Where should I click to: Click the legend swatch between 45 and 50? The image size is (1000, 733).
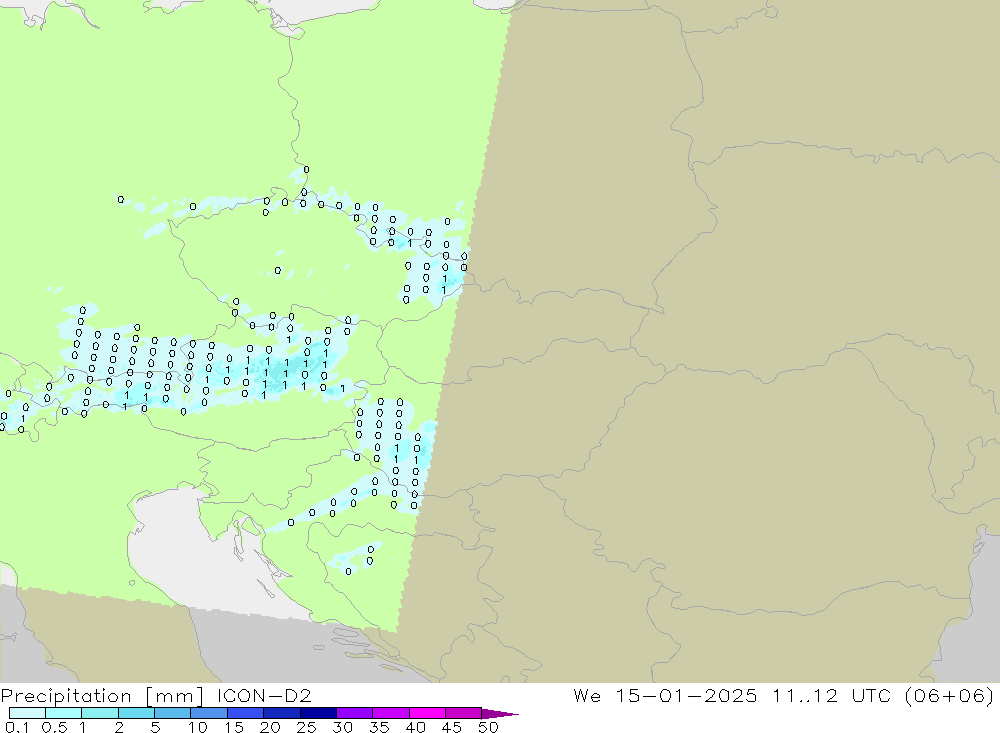[463, 713]
